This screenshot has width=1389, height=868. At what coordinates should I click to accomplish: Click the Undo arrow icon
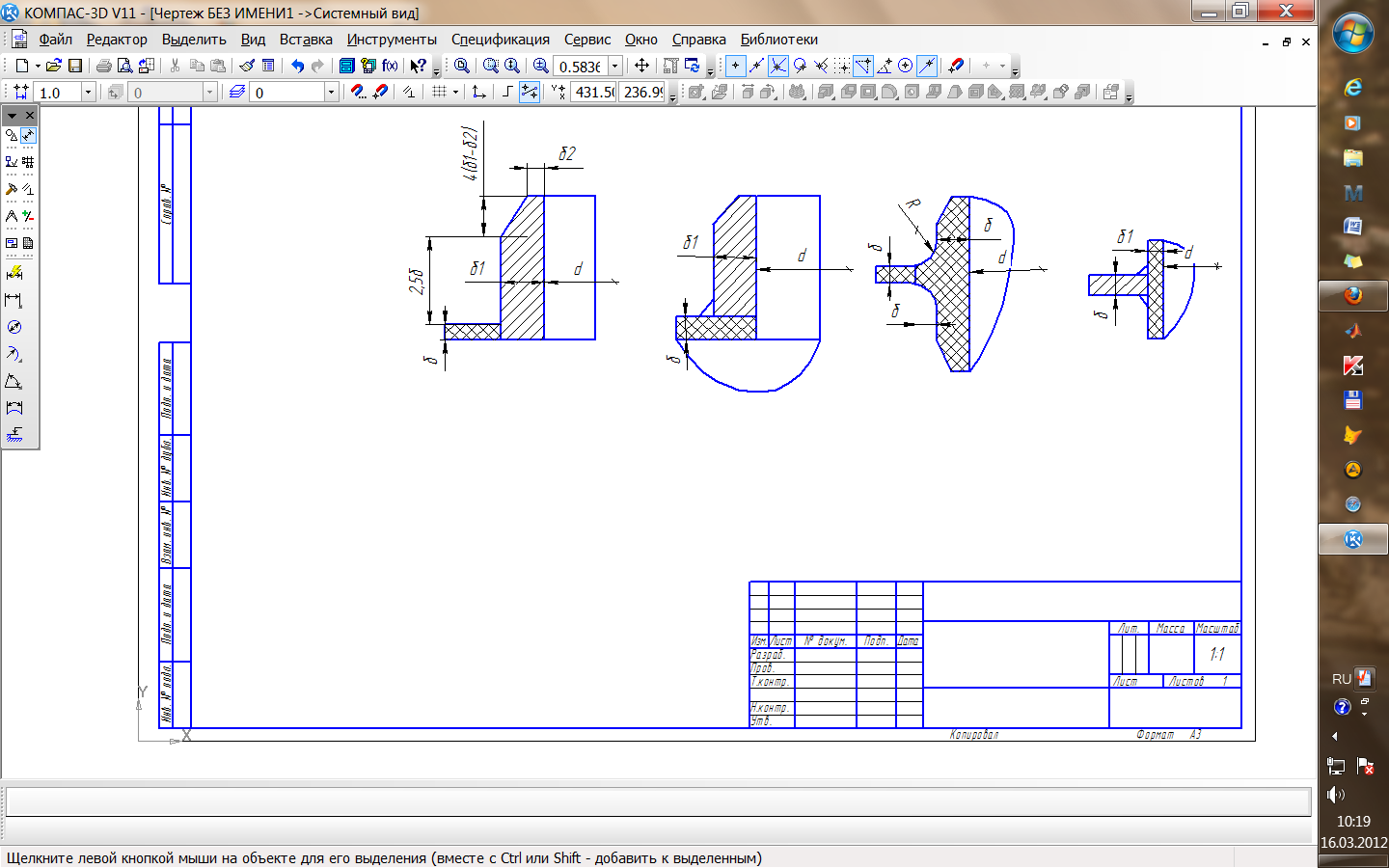[x=297, y=66]
